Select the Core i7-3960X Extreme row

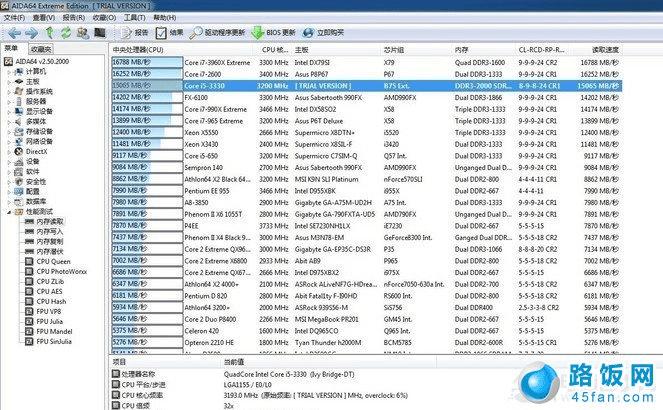point(366,63)
